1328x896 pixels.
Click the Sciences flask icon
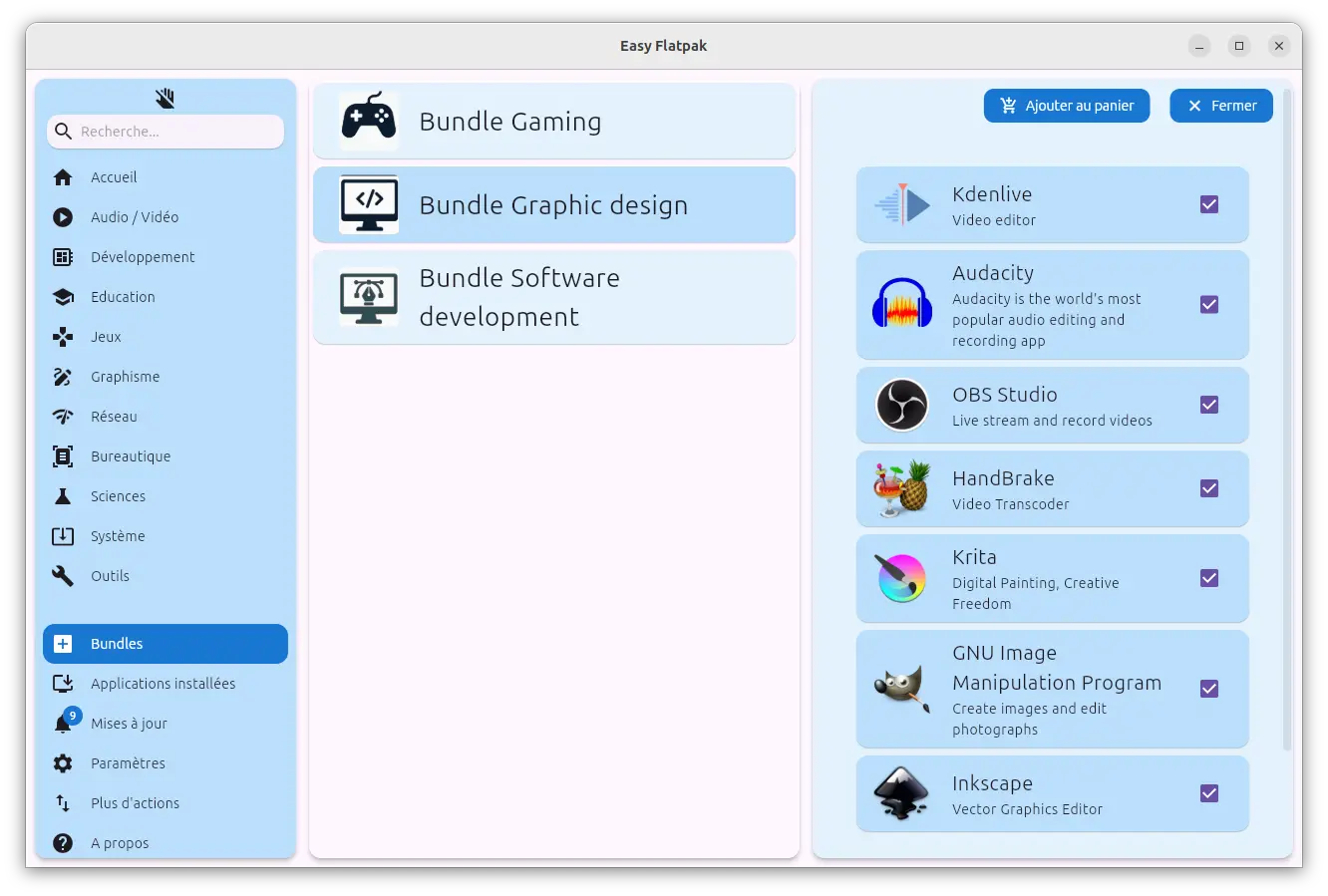[63, 496]
